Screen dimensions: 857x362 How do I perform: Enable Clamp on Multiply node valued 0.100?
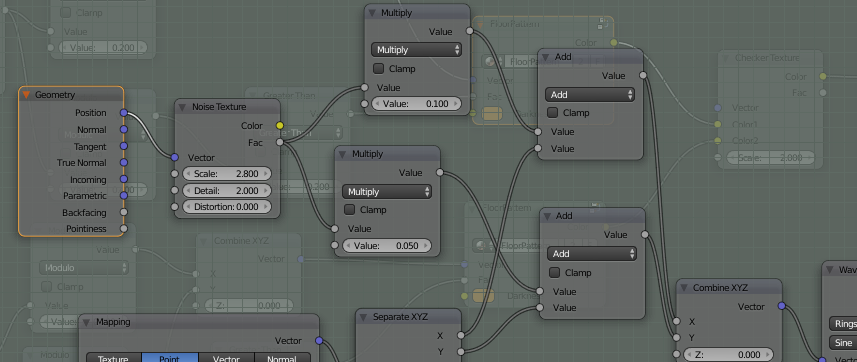[378, 69]
